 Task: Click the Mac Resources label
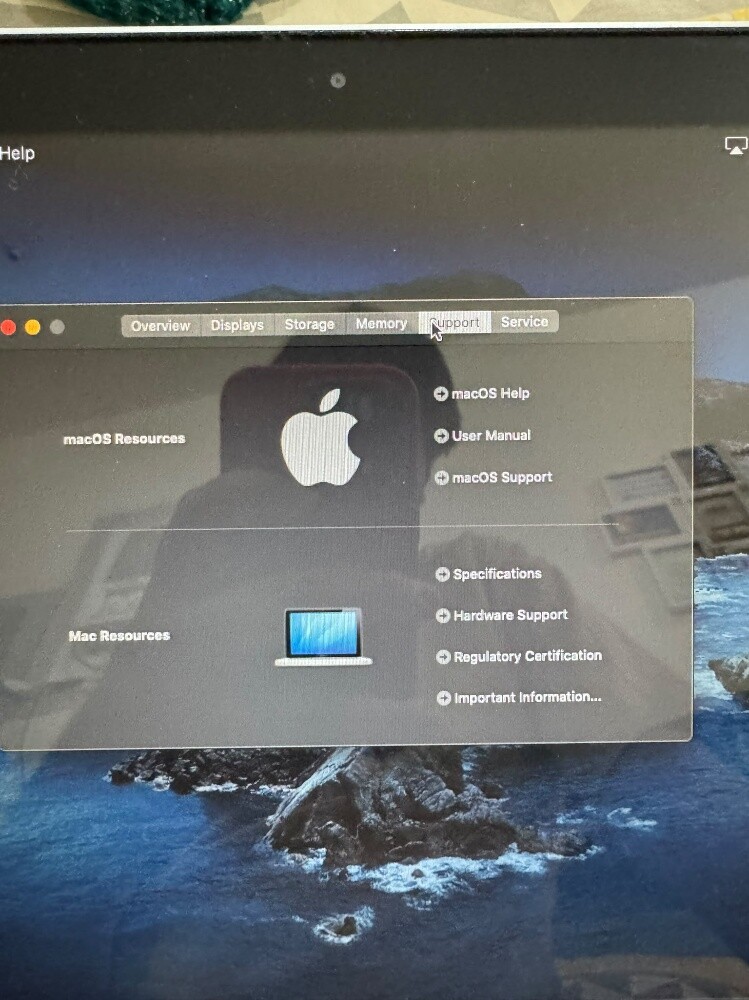pyautogui.click(x=119, y=636)
